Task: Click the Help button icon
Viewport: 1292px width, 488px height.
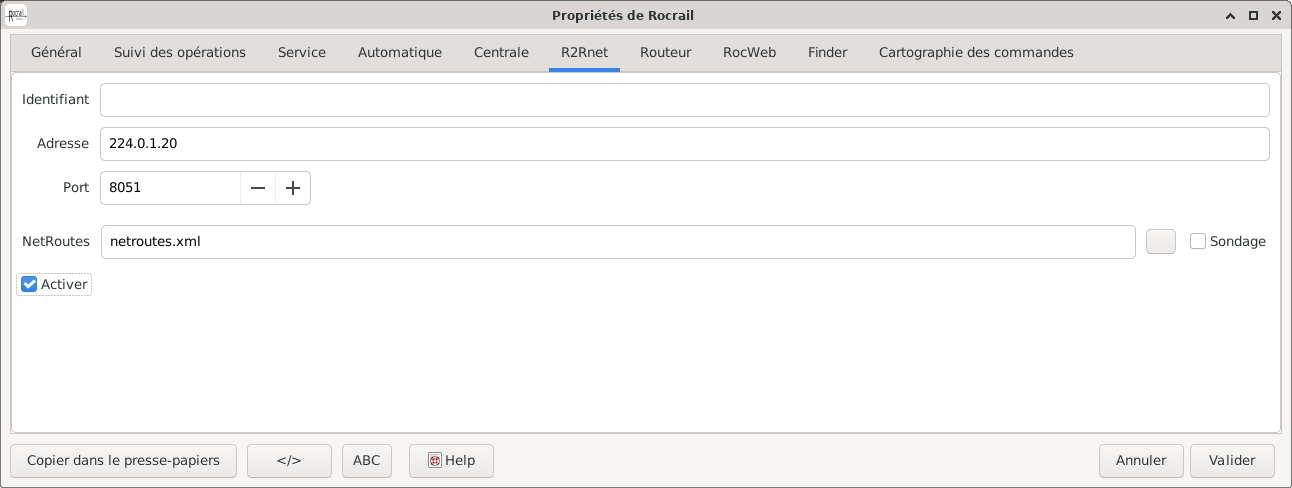Action: pos(435,461)
